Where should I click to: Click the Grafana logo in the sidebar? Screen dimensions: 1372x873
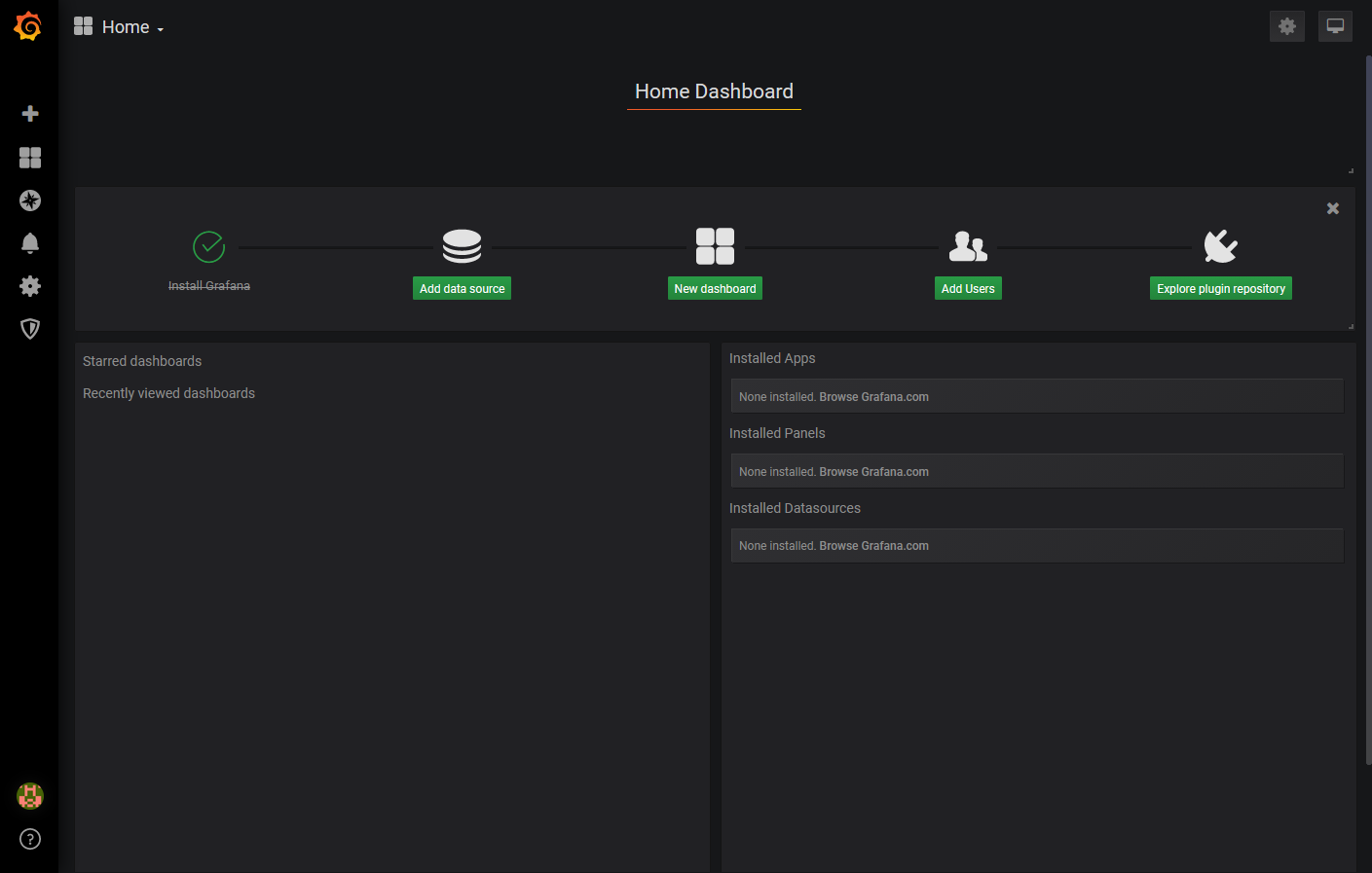28,26
